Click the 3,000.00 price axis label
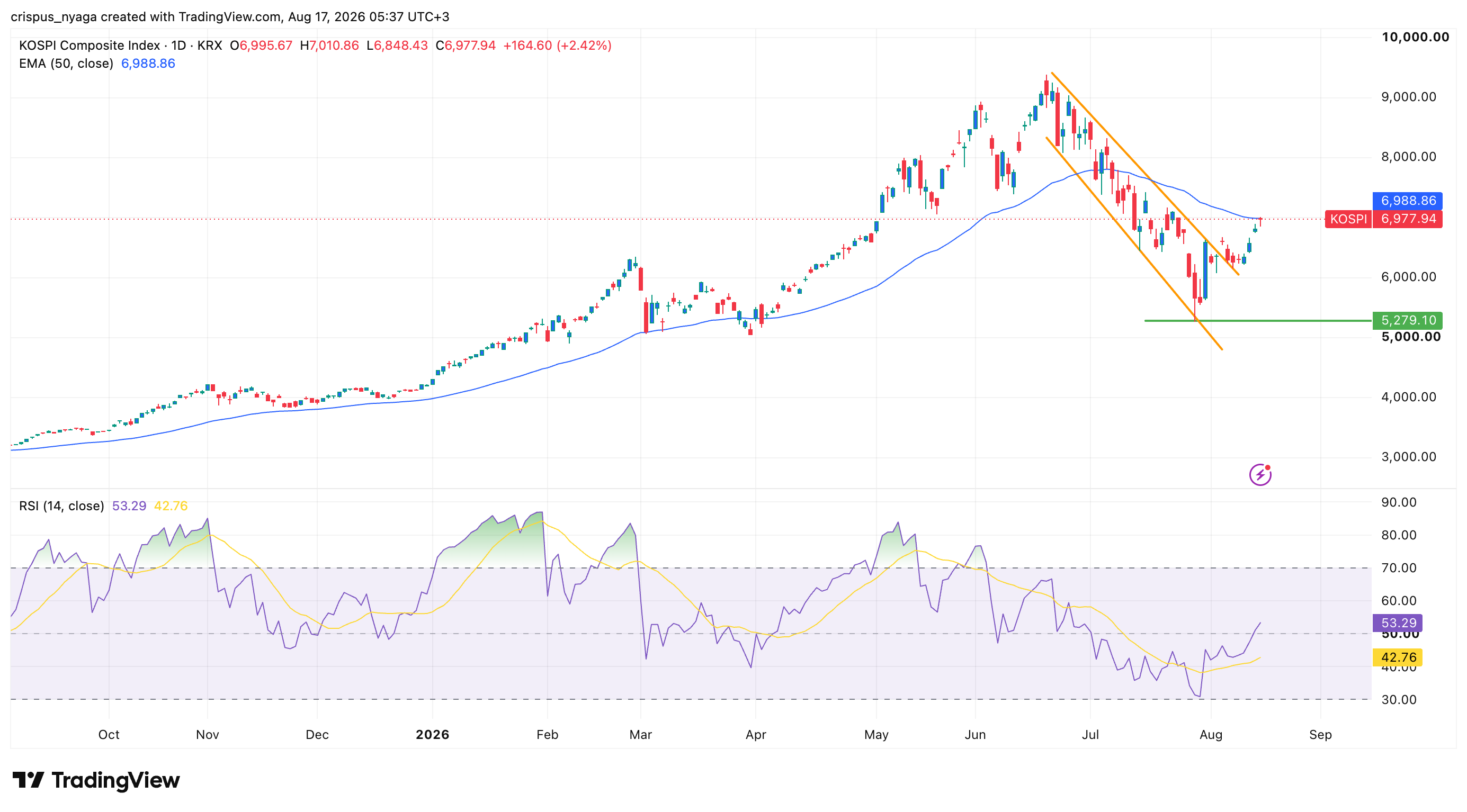 pyautogui.click(x=1409, y=456)
